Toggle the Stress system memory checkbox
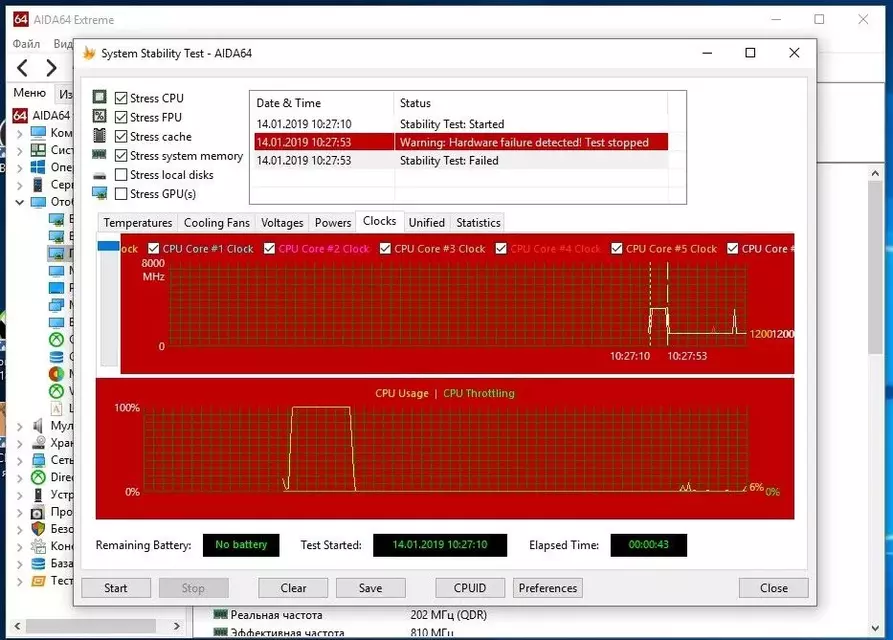The width and height of the screenshot is (893, 640). pos(121,155)
